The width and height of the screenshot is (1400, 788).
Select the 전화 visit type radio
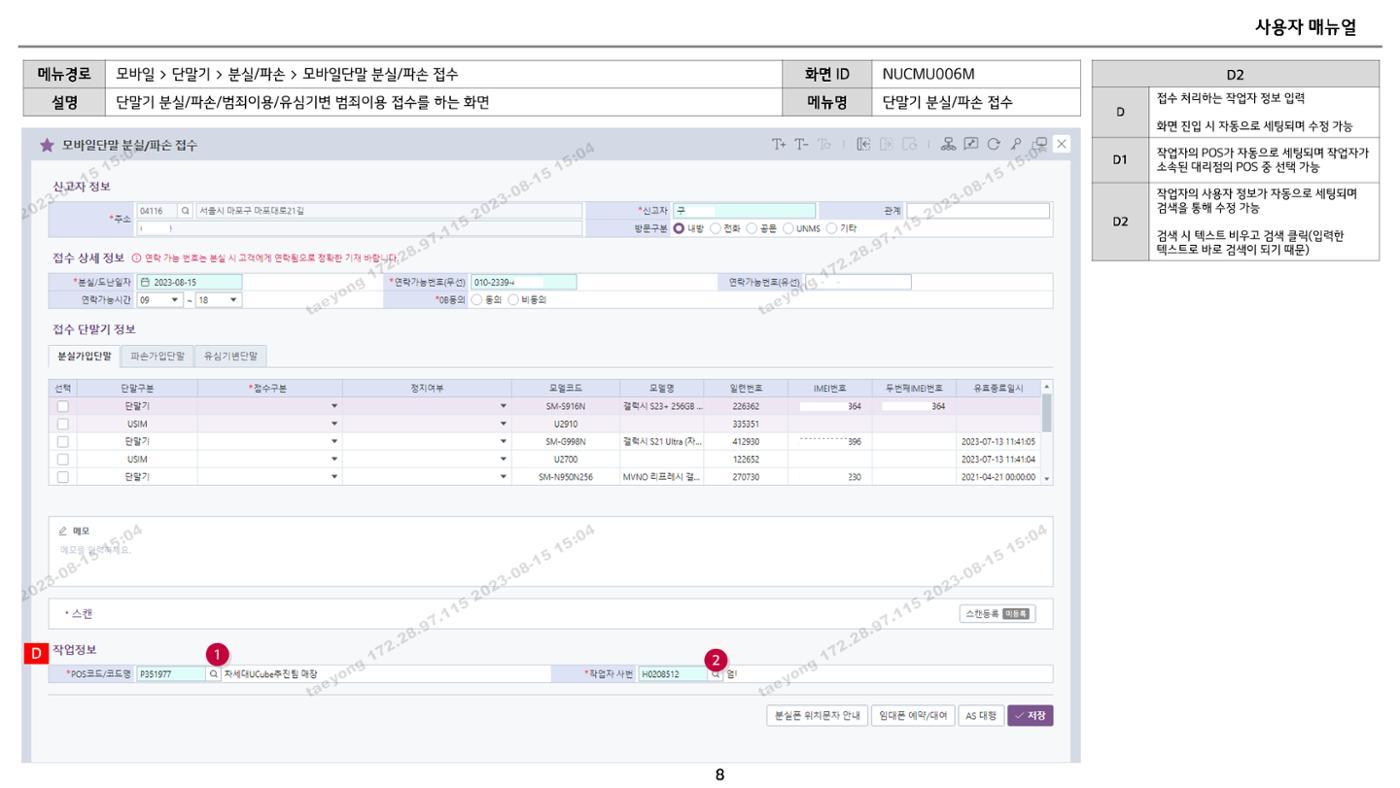[716, 227]
